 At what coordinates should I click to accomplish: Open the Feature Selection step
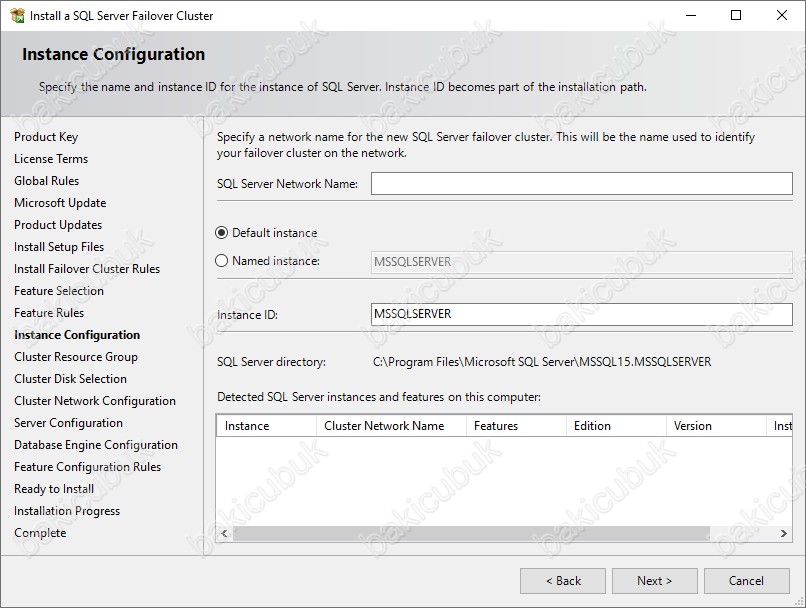[59, 291]
